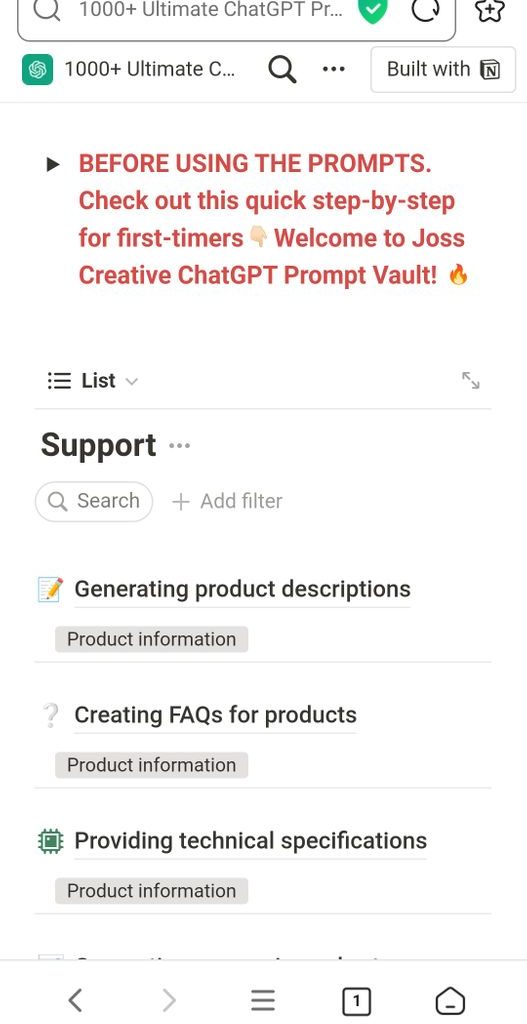Open the browser tab switcher showing 1
527x1024 pixels.
coord(356,1000)
